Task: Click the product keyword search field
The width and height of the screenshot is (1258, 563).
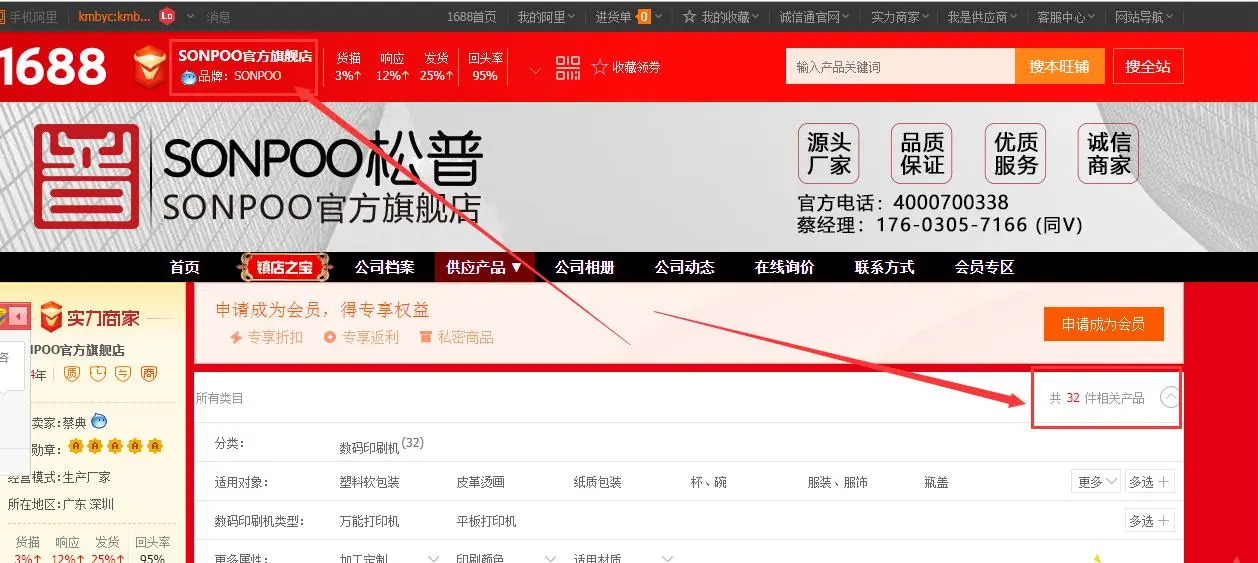Action: 900,67
